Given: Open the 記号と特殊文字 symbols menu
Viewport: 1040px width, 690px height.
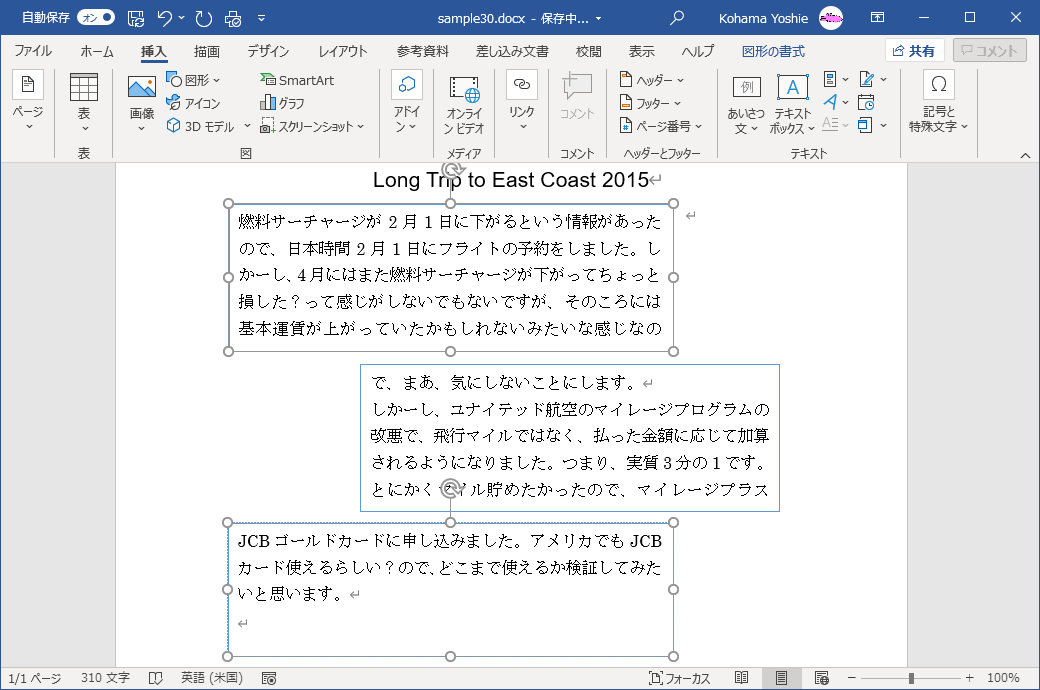Looking at the screenshot, I should [x=939, y=103].
